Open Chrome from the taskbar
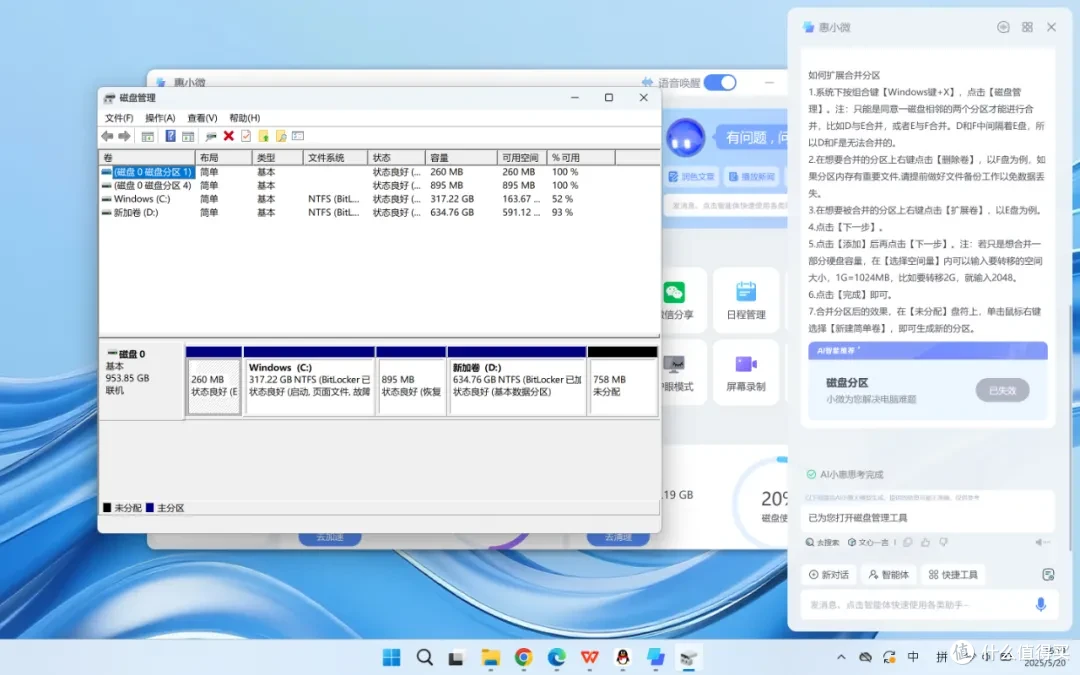The height and width of the screenshot is (675, 1080). [523, 658]
